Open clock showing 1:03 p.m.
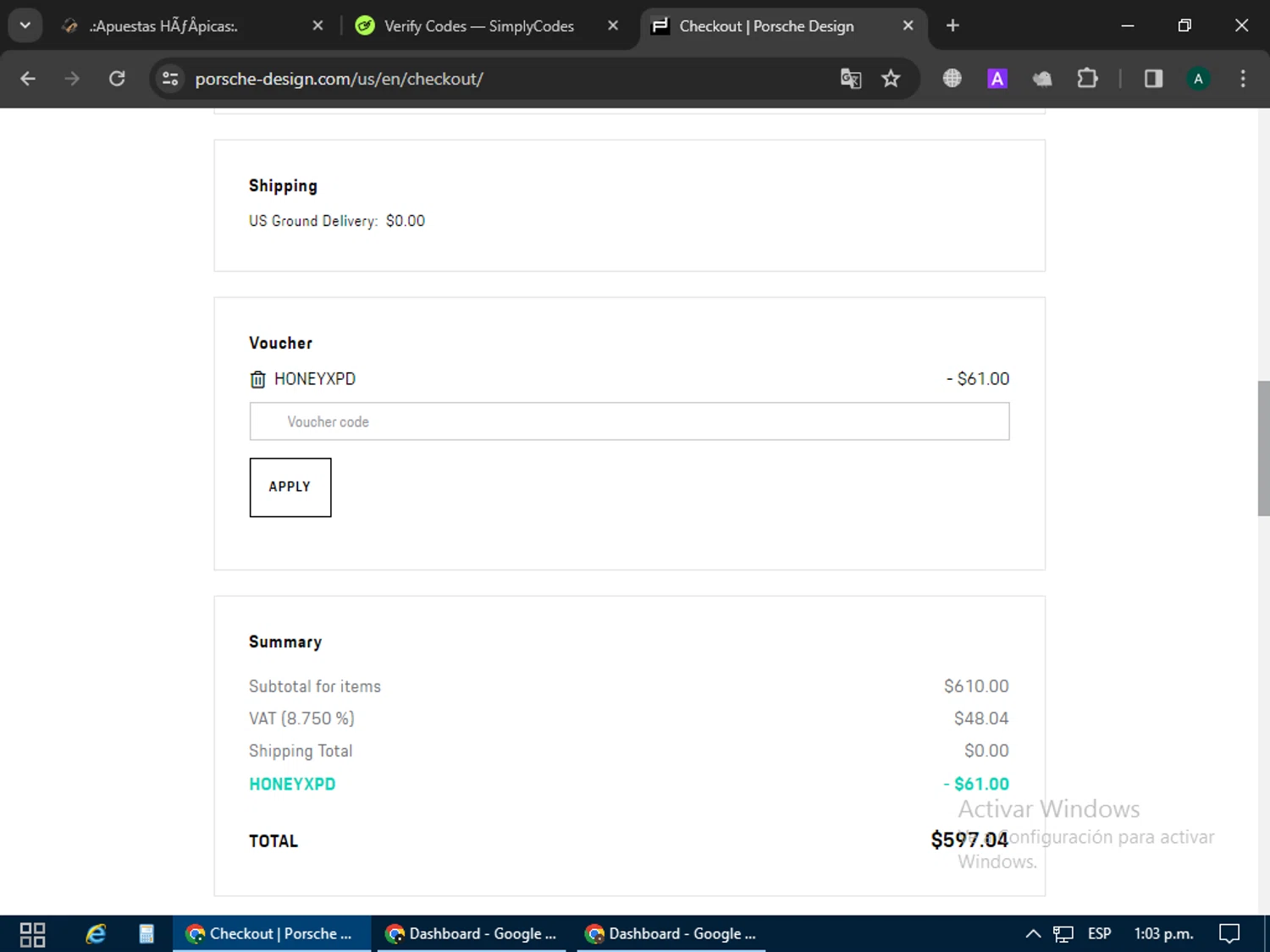Viewport: 1270px width, 952px height. (1163, 934)
